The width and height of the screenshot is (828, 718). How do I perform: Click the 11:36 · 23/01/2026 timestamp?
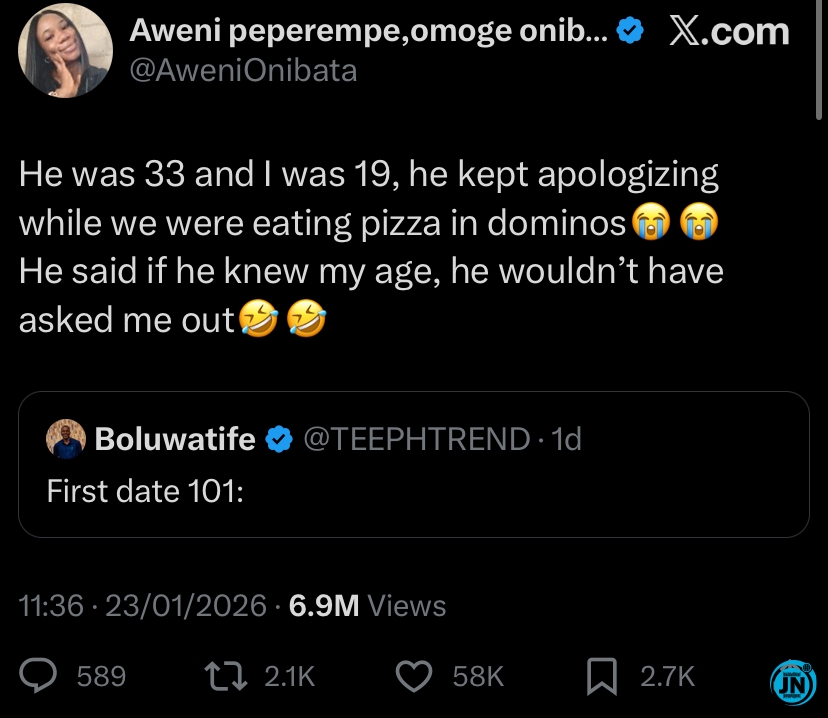[x=143, y=605]
